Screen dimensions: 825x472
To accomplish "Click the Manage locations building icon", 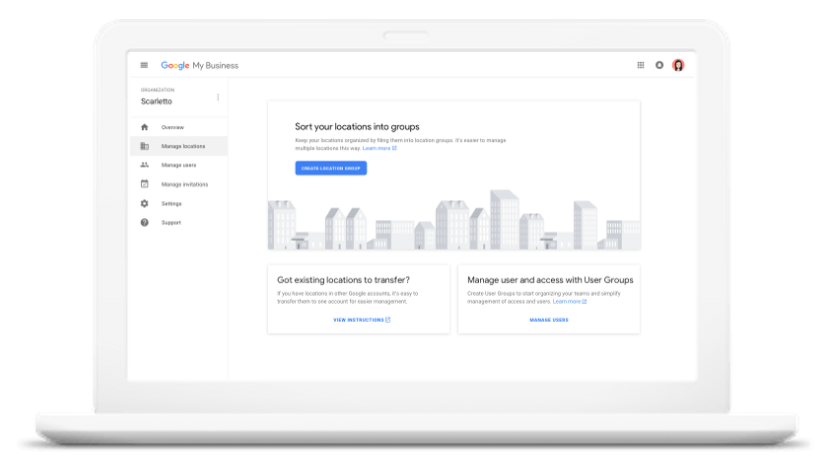I will (x=144, y=146).
